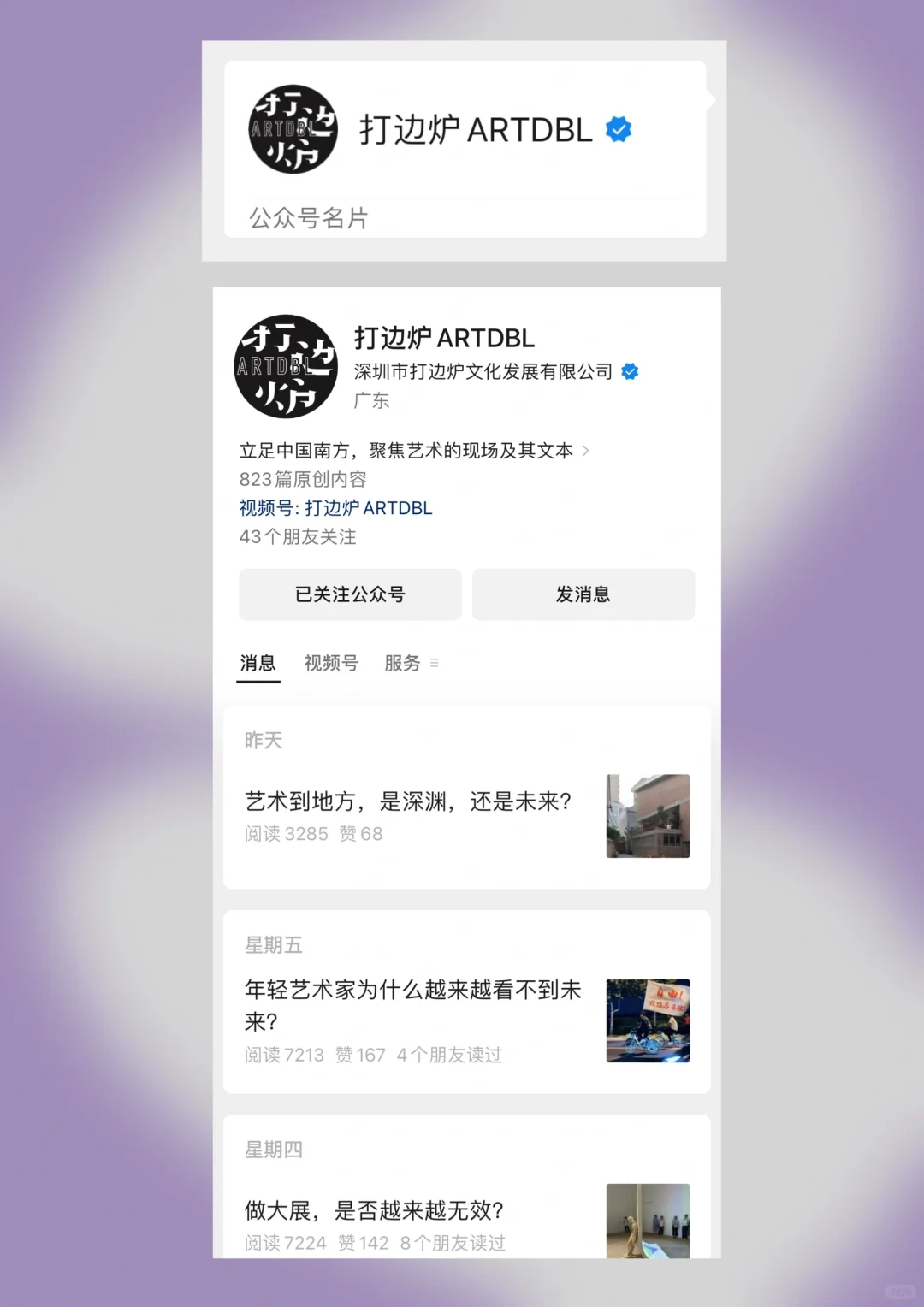
Task: Switch to the 消息 tab
Action: tap(258, 663)
